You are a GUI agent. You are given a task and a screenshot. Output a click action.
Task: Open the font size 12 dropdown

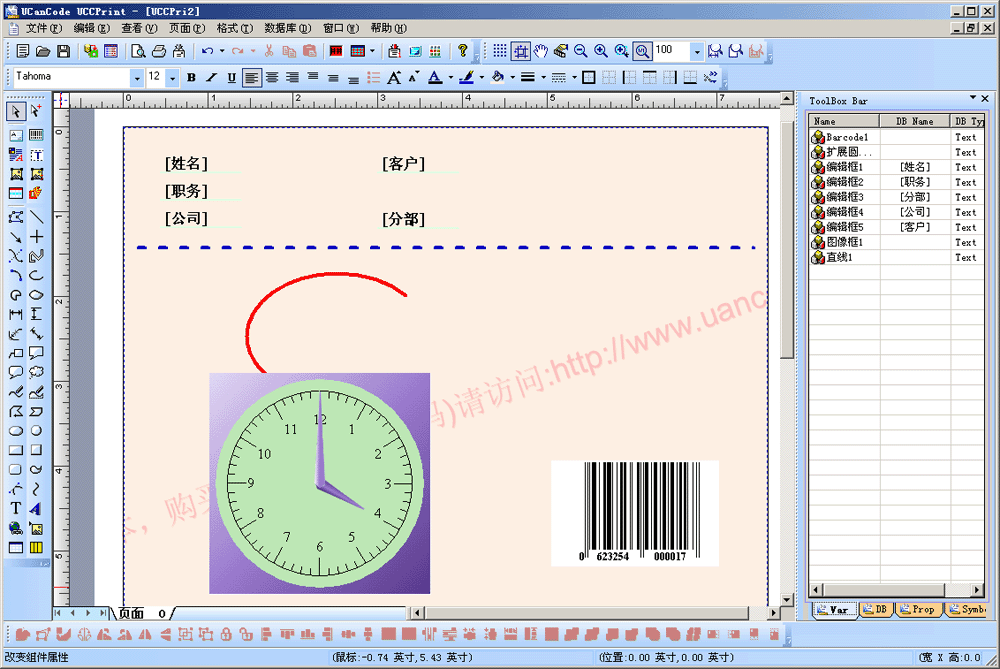click(172, 77)
